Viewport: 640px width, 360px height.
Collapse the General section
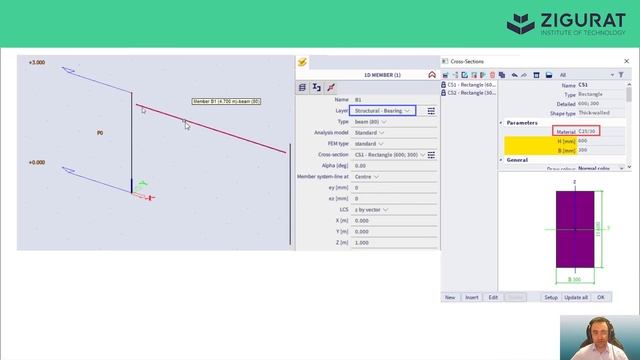[501, 160]
